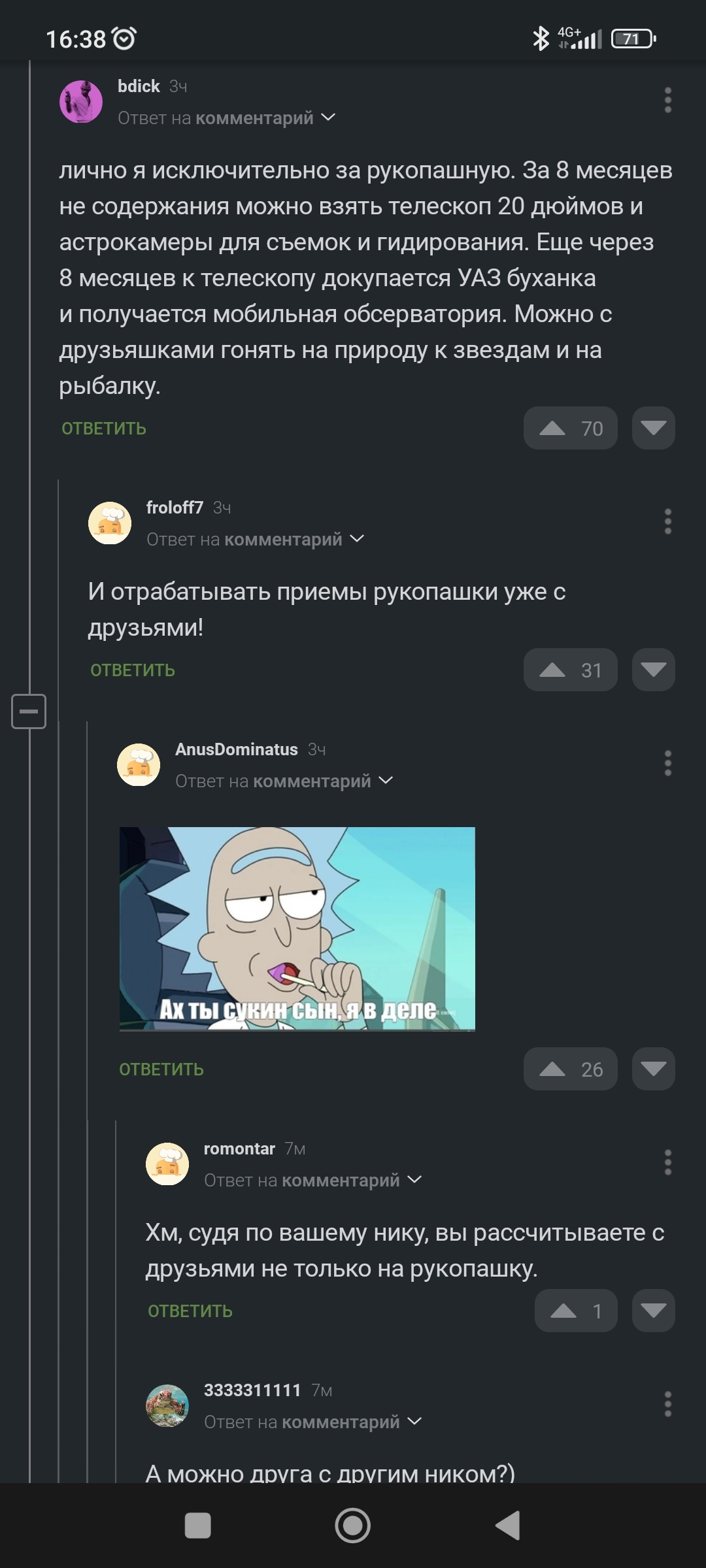Expand parent comment chevron under froloff7
Viewport: 706px width, 1568px height.
click(x=357, y=539)
